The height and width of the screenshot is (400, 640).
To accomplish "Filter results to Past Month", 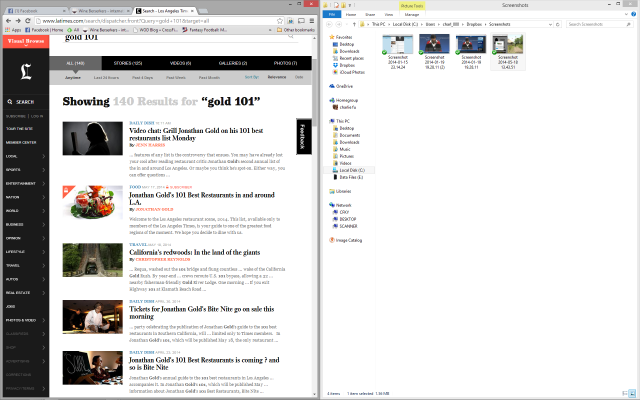I will pos(209,78).
